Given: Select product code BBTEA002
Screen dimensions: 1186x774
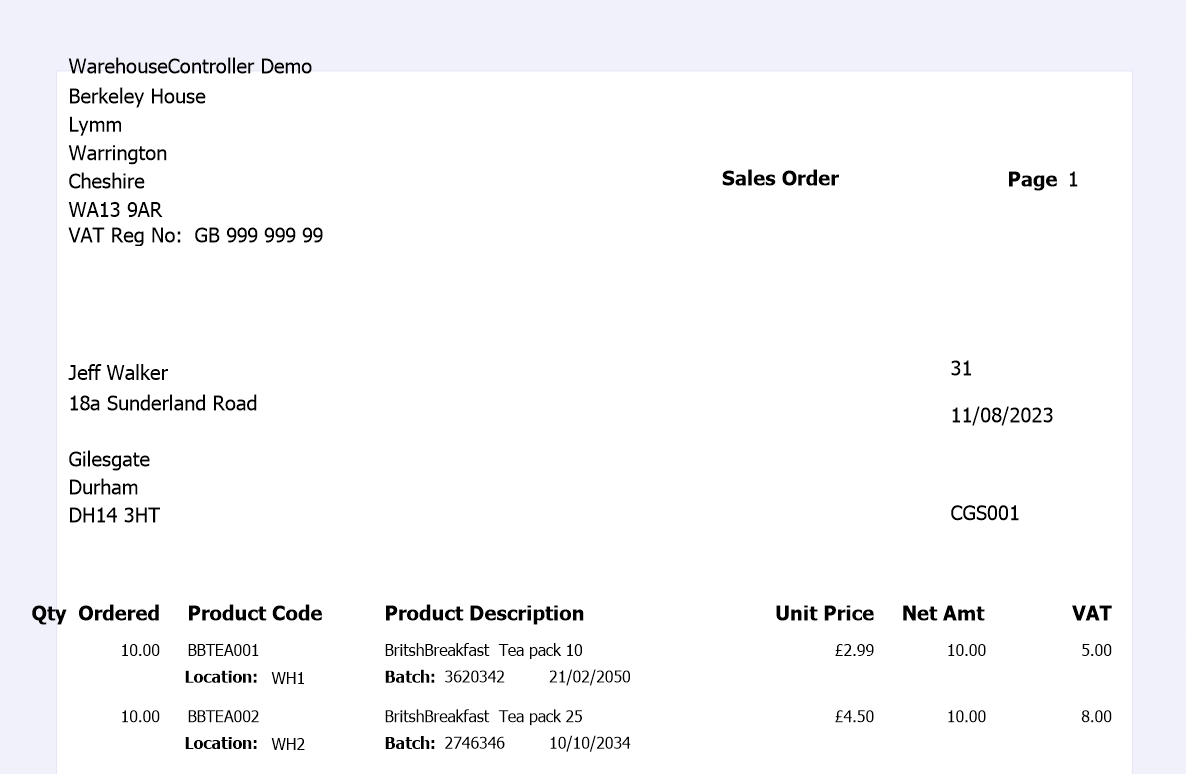Looking at the screenshot, I should tap(223, 717).
